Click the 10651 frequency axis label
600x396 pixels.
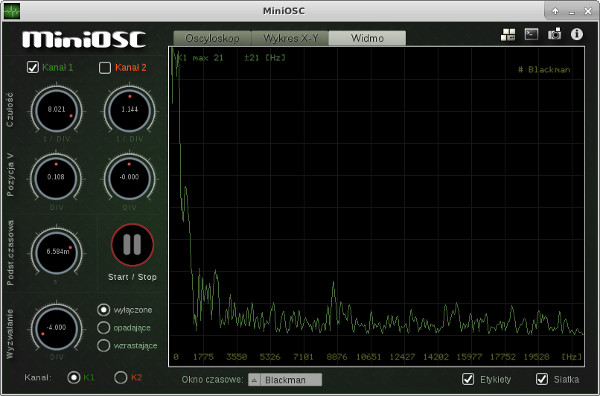click(368, 357)
